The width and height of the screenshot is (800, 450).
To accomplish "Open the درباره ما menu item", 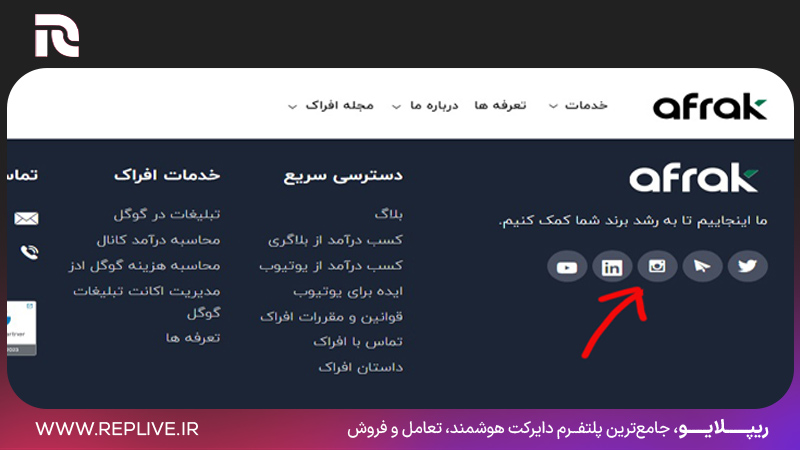I will (434, 105).
